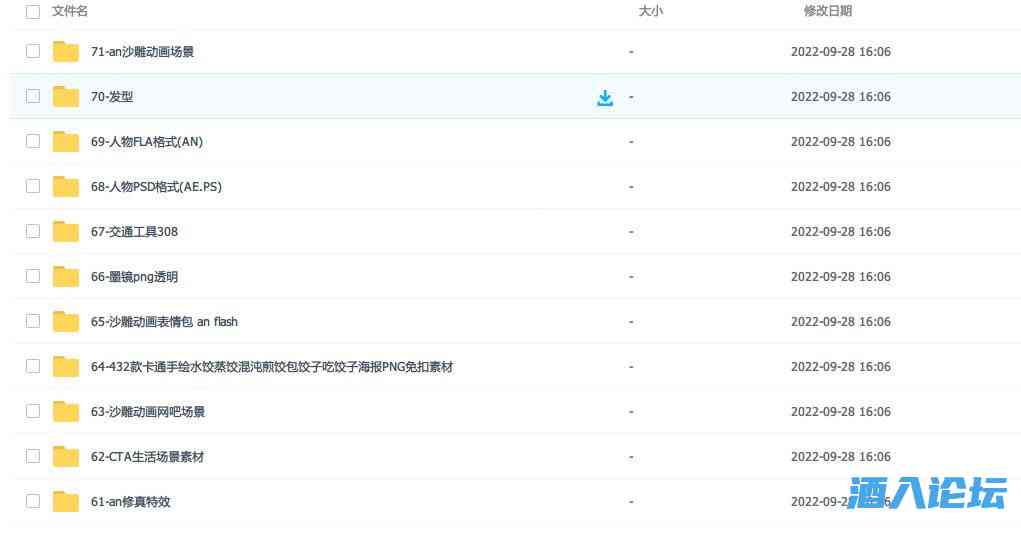Click folder icon for 67-交通工具308

point(66,232)
